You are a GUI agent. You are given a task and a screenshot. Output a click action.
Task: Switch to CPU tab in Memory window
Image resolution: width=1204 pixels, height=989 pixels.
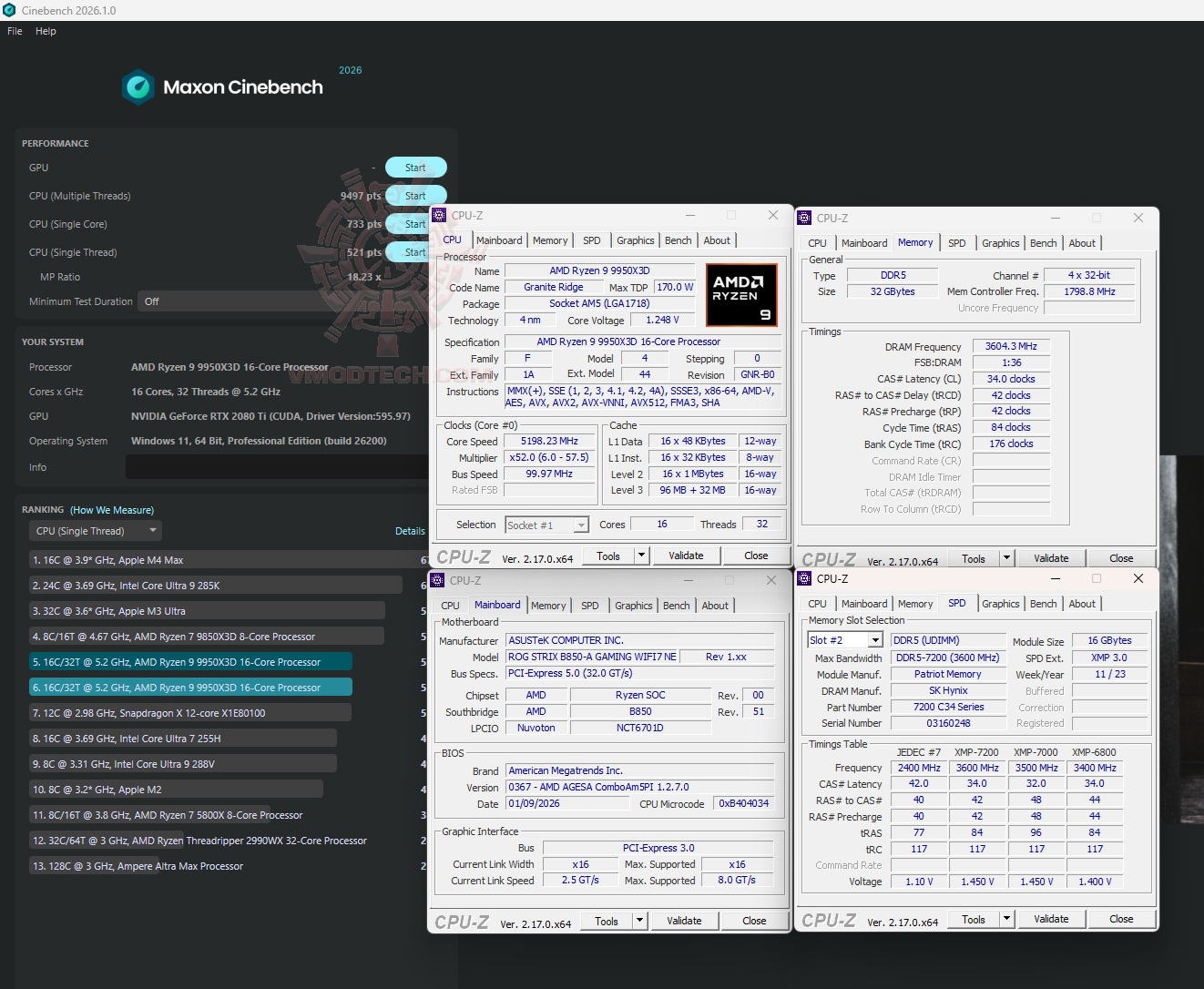tap(817, 243)
